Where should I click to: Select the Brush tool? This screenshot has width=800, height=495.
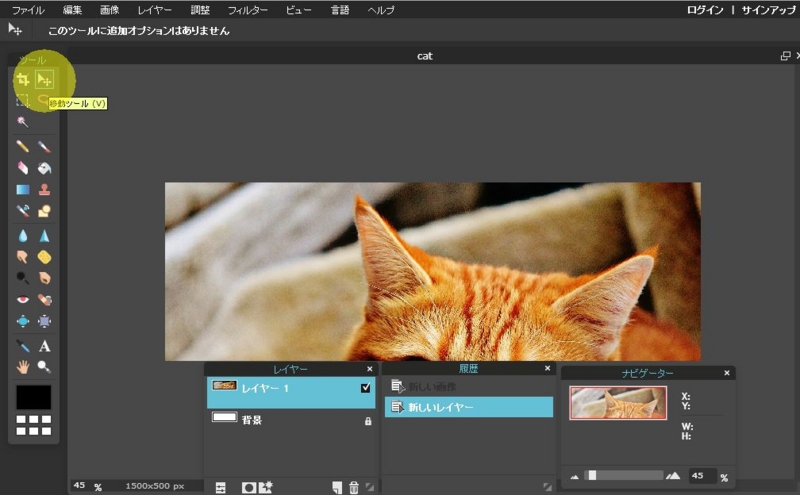(44, 147)
